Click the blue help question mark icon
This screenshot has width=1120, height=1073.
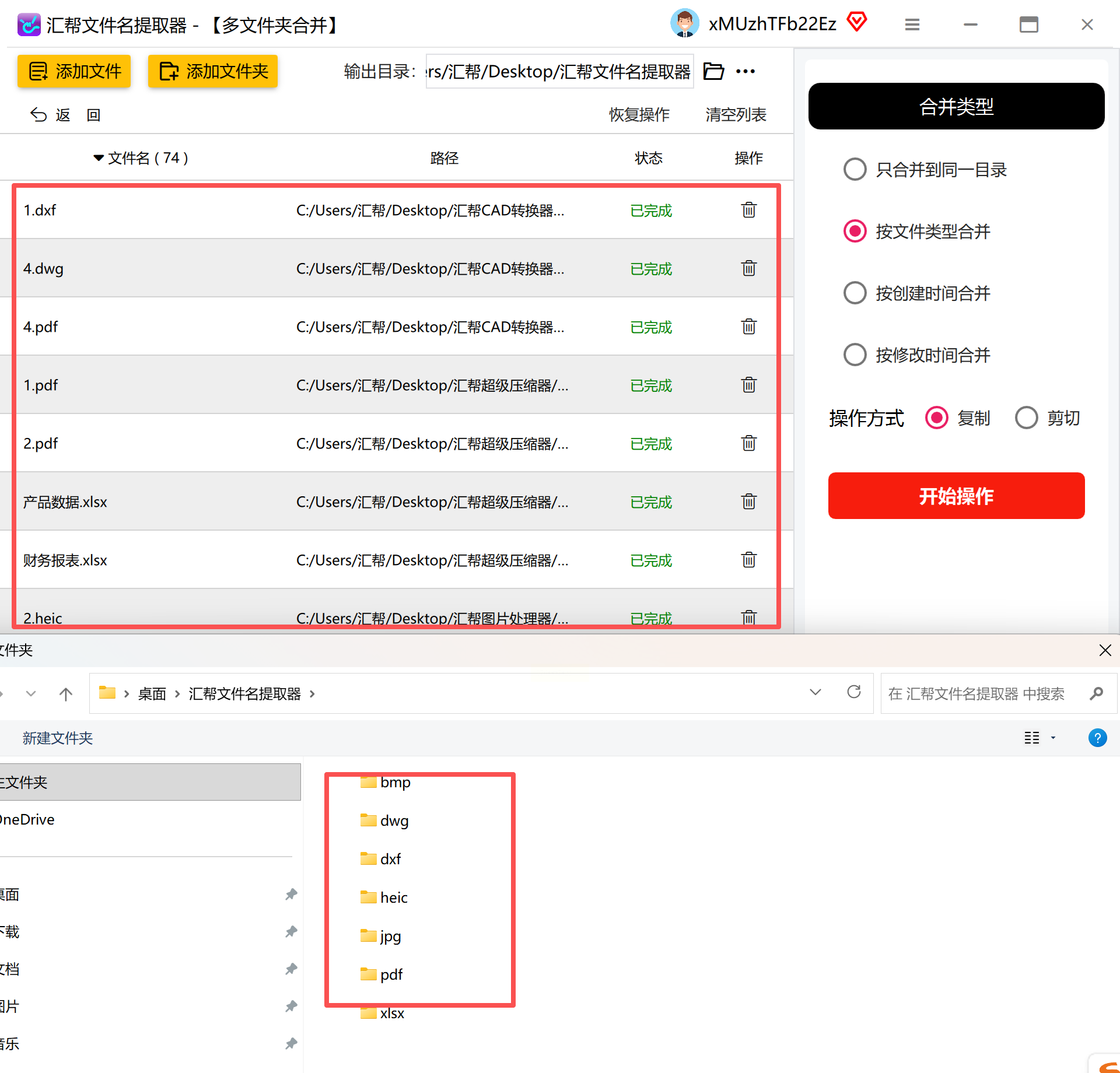[1097, 738]
